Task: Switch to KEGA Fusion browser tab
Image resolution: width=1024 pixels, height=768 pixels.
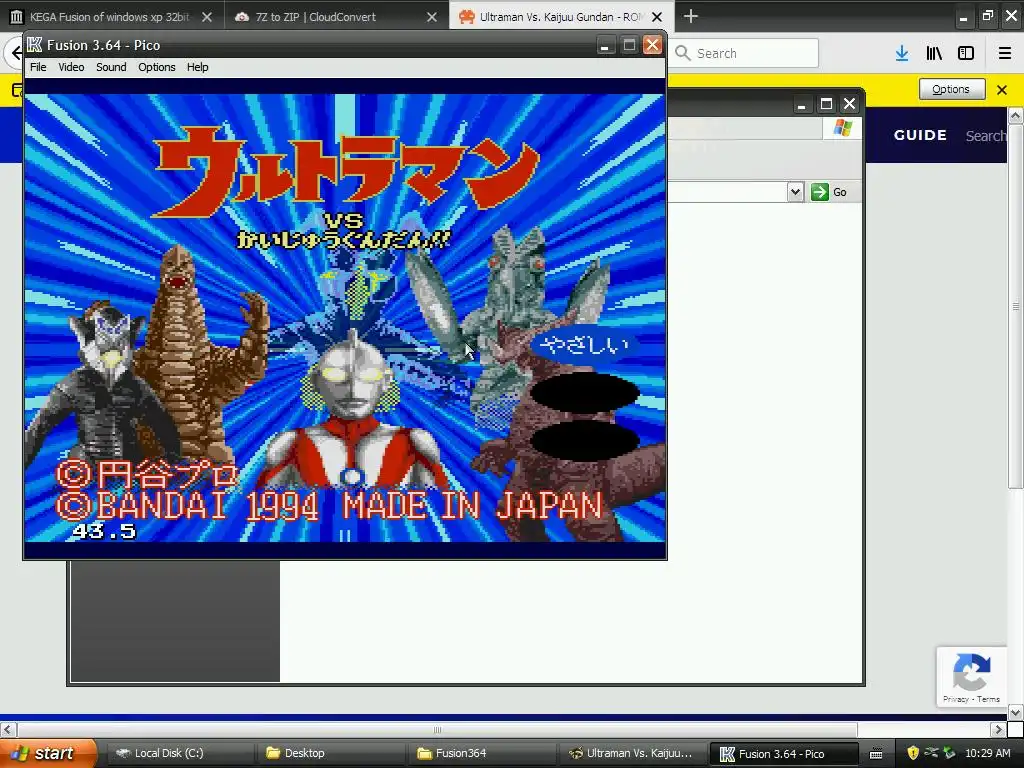Action: point(111,17)
